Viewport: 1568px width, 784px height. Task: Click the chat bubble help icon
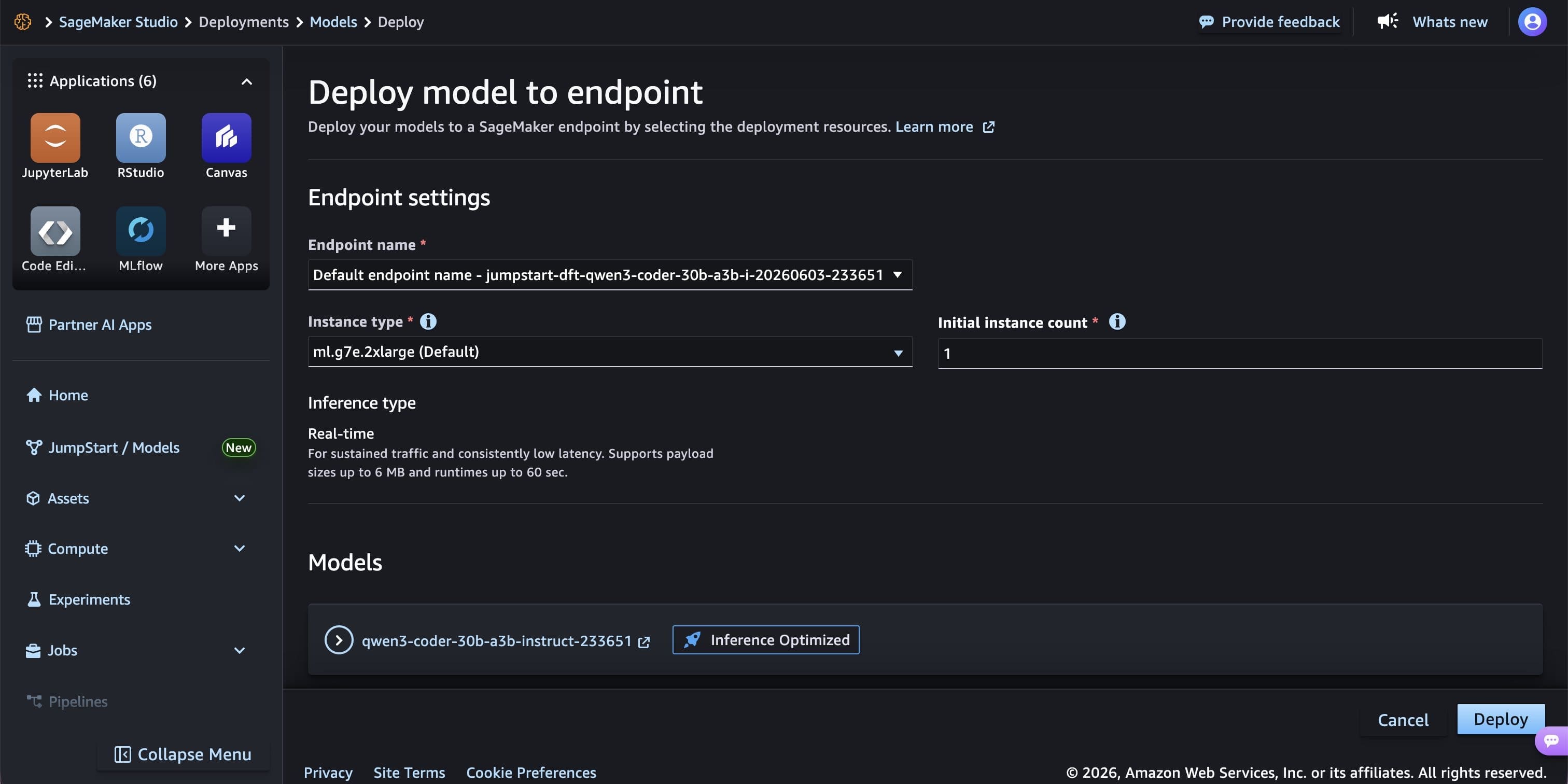(x=1551, y=740)
